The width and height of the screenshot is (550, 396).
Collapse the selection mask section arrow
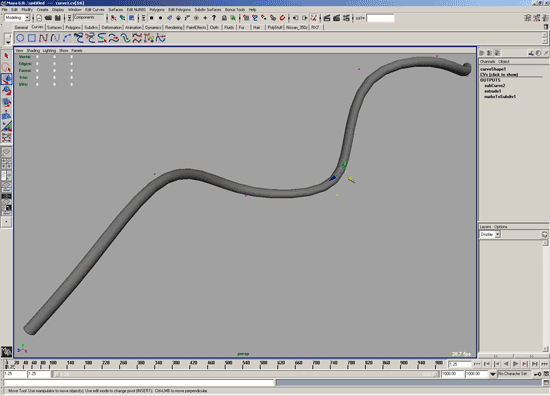(x=143, y=18)
